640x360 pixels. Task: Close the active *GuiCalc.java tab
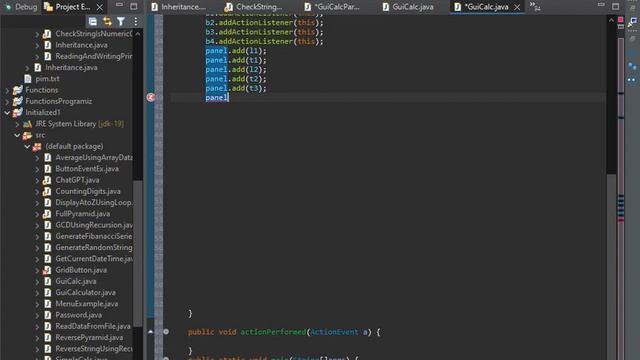(517, 7)
